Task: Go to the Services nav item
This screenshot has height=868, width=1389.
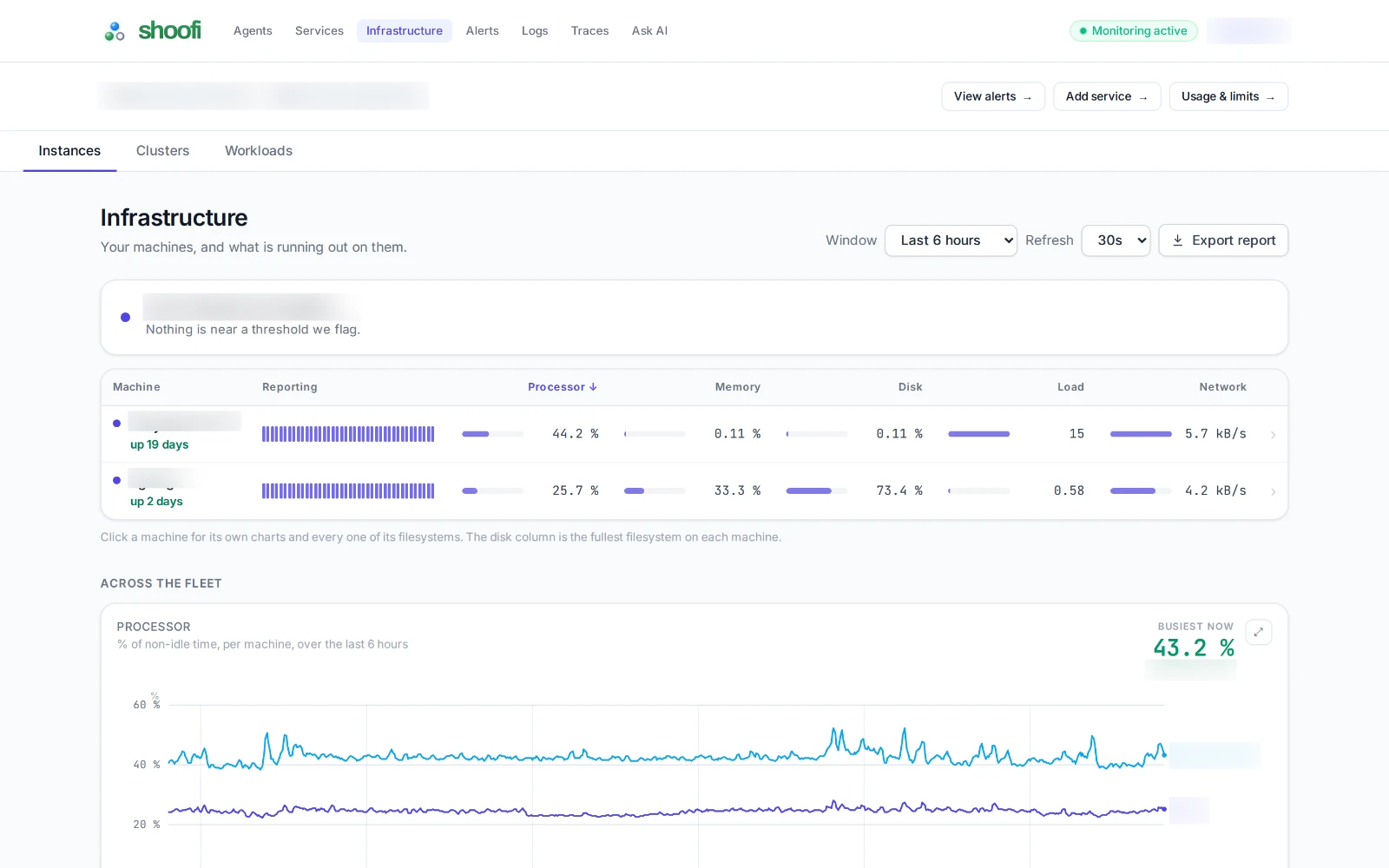Action: pyautogui.click(x=319, y=31)
